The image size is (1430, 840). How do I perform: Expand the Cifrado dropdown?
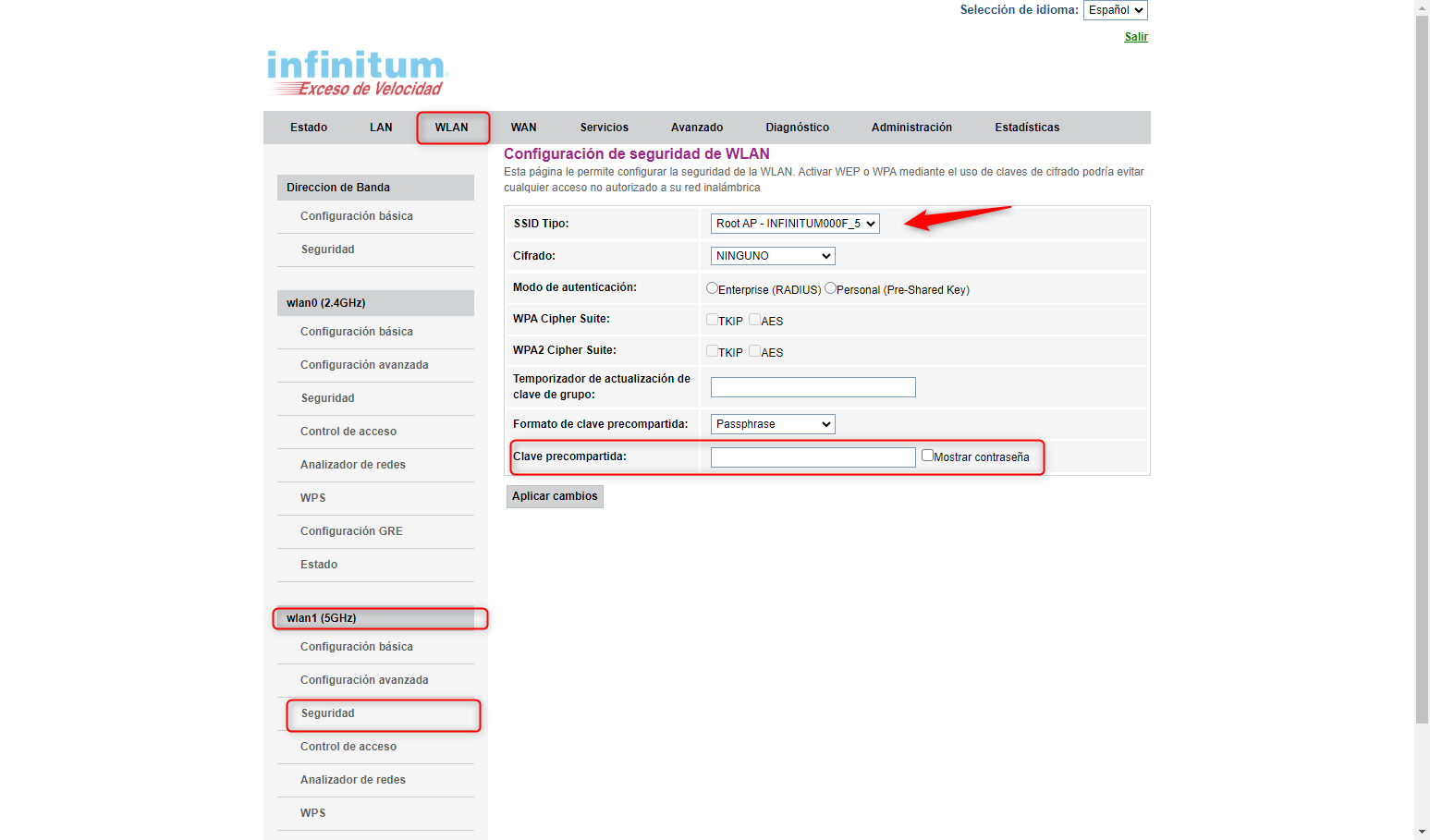tap(773, 256)
